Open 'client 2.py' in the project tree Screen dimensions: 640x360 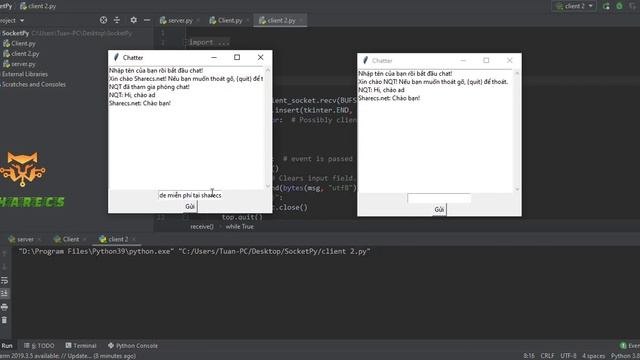tap(21, 53)
